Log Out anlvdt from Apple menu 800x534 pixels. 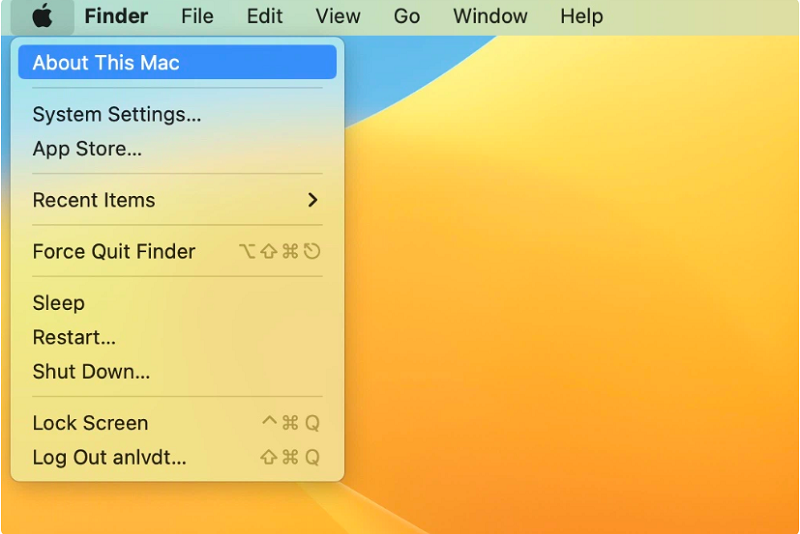177,457
